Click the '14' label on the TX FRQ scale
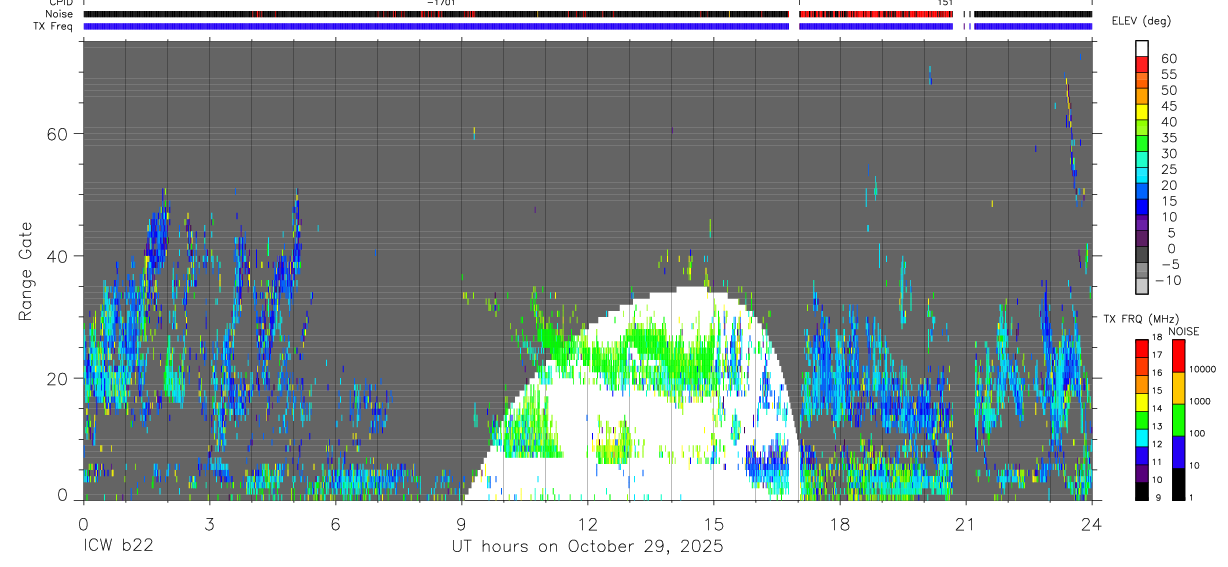 [x=1156, y=409]
